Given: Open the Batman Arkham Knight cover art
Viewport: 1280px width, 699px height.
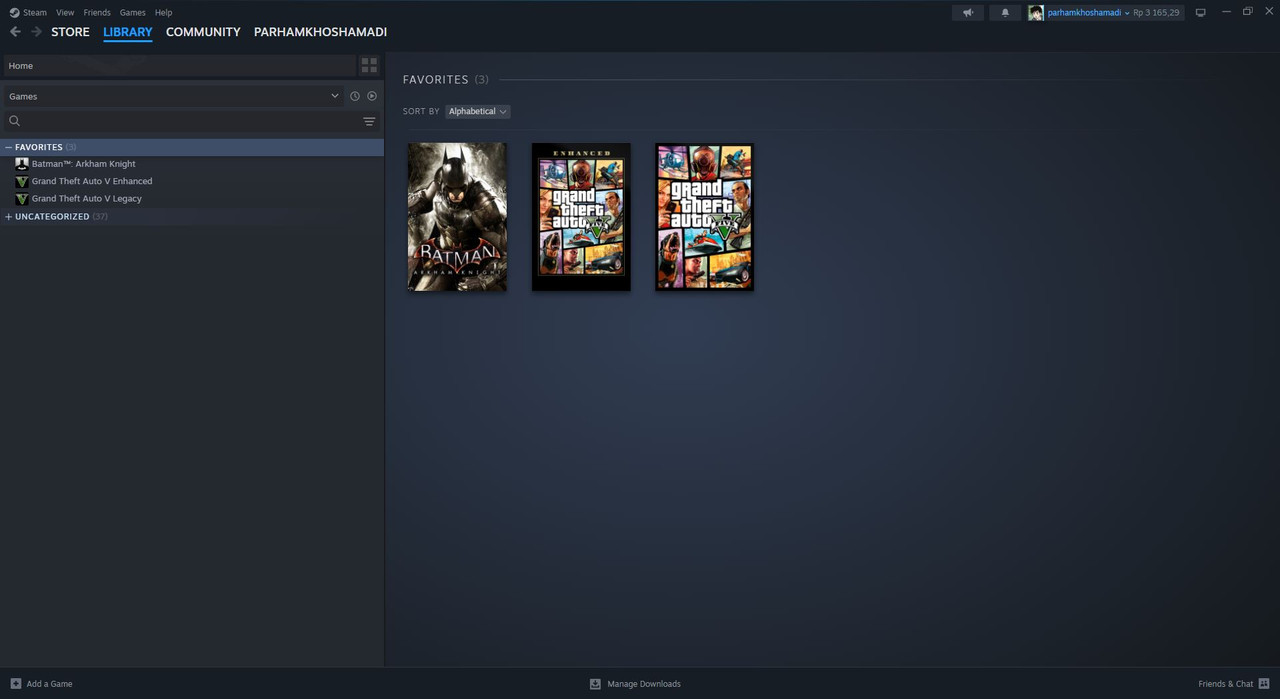Looking at the screenshot, I should [x=457, y=217].
